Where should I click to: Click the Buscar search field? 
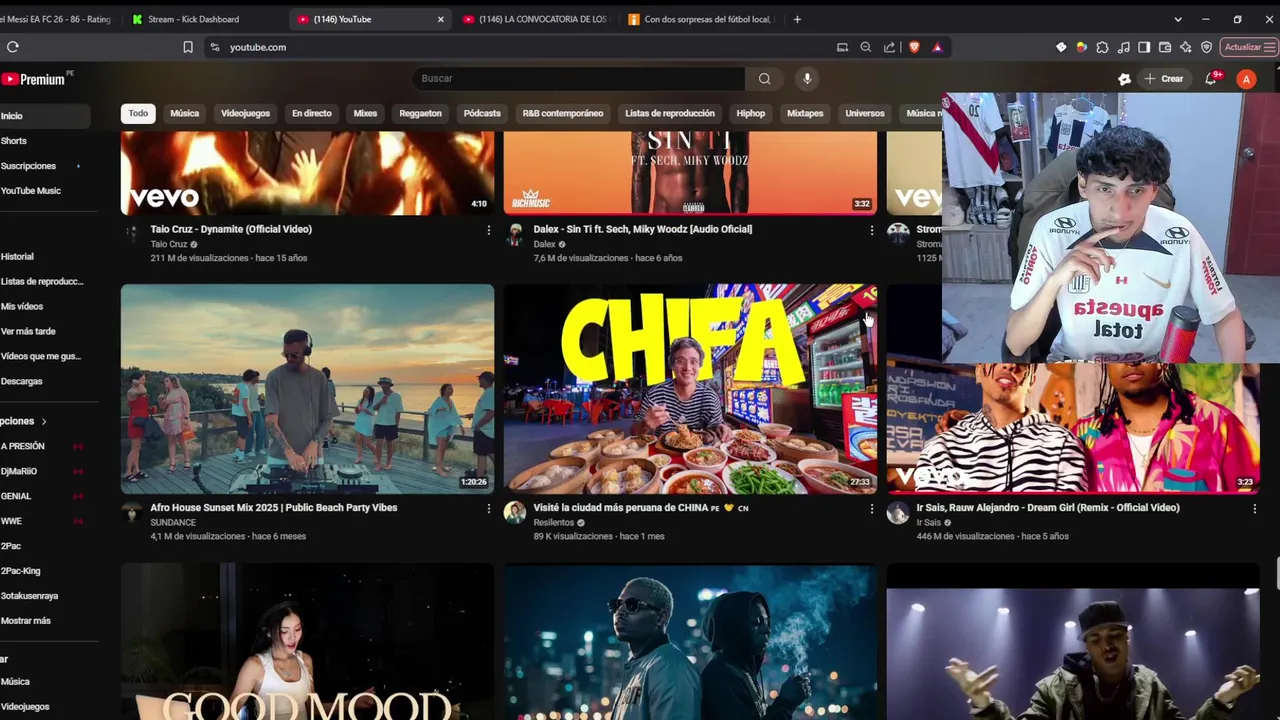[x=578, y=78]
